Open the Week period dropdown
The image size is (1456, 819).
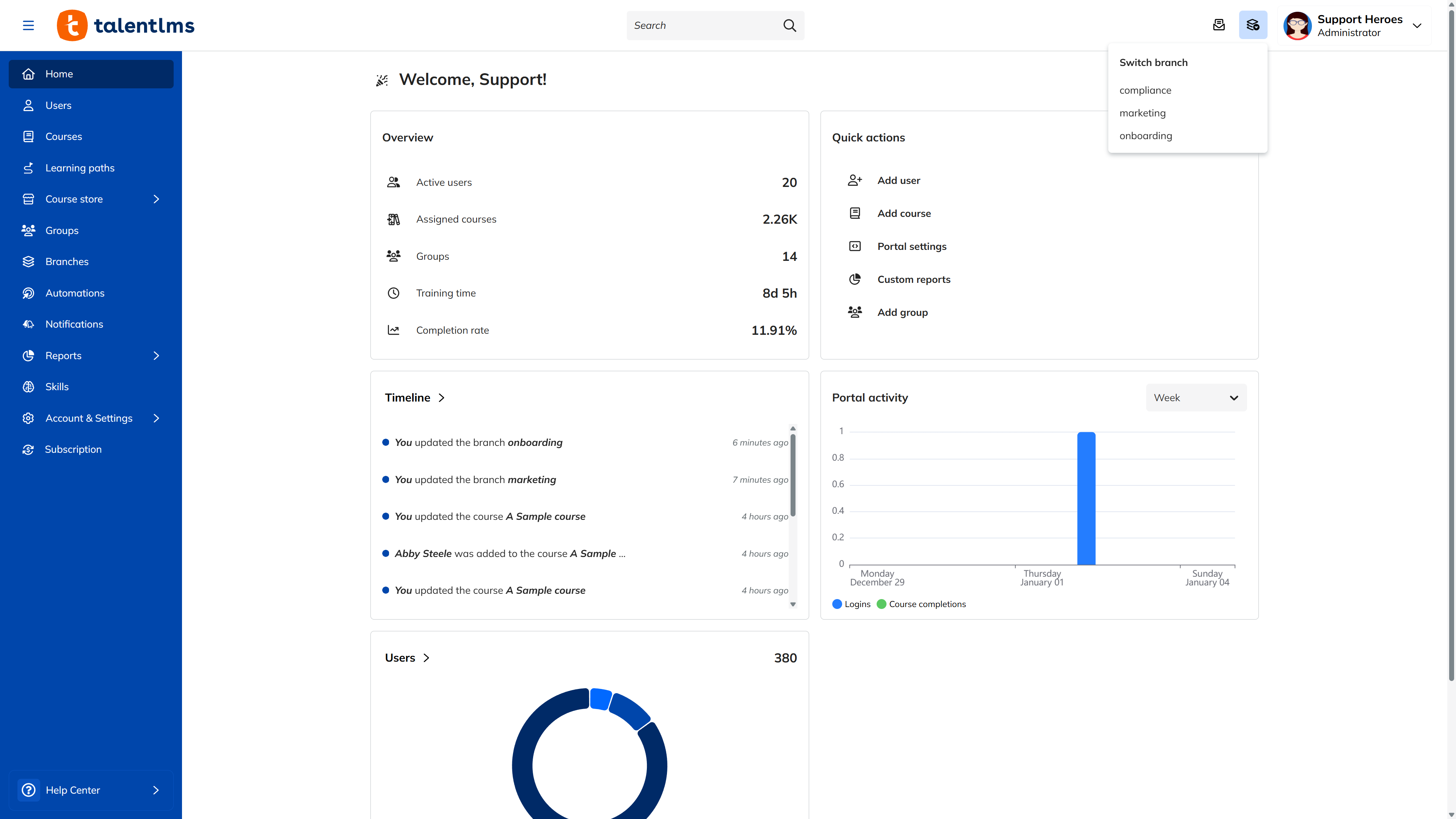(1196, 398)
